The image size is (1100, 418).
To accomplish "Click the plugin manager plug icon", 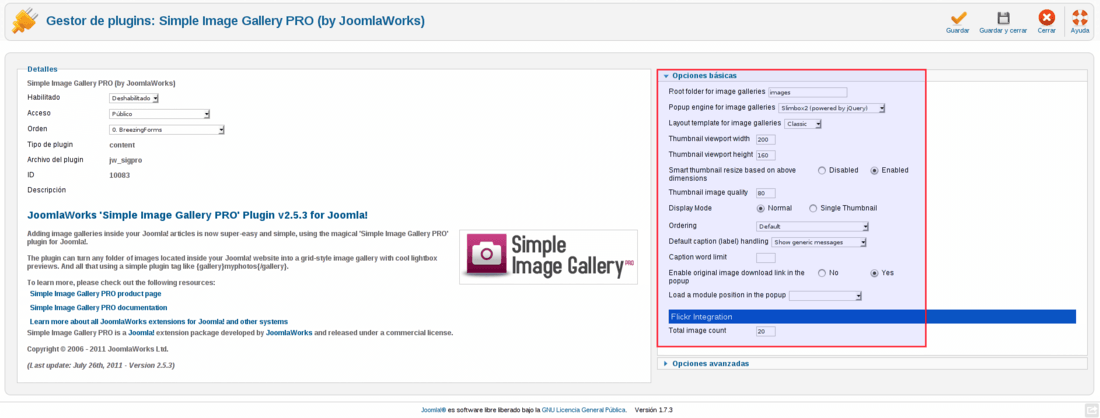I will point(24,21).
